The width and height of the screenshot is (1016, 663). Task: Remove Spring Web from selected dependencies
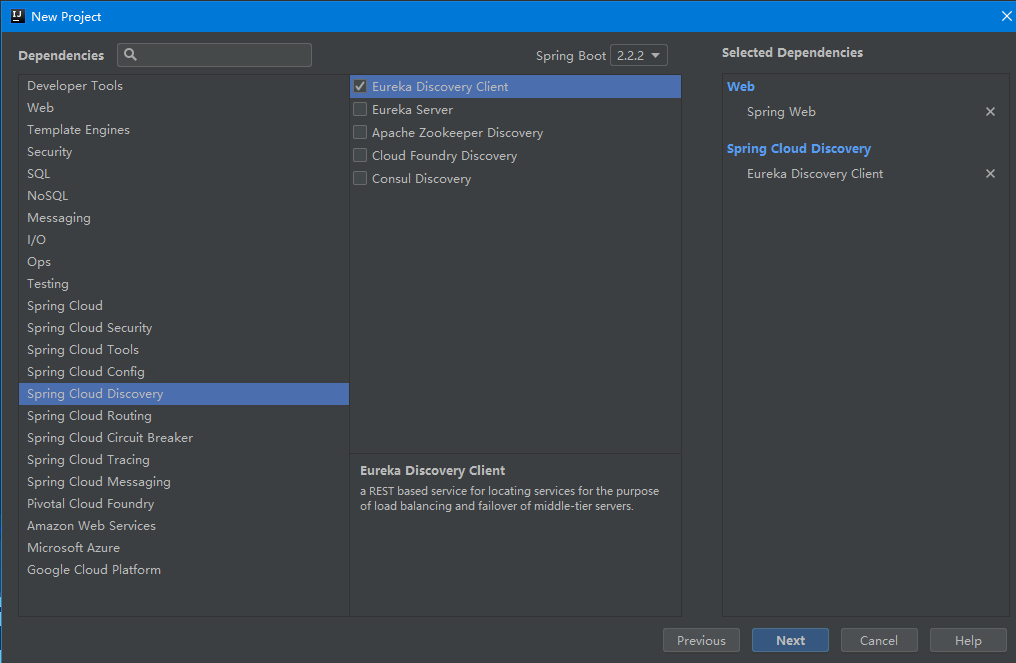(x=990, y=112)
